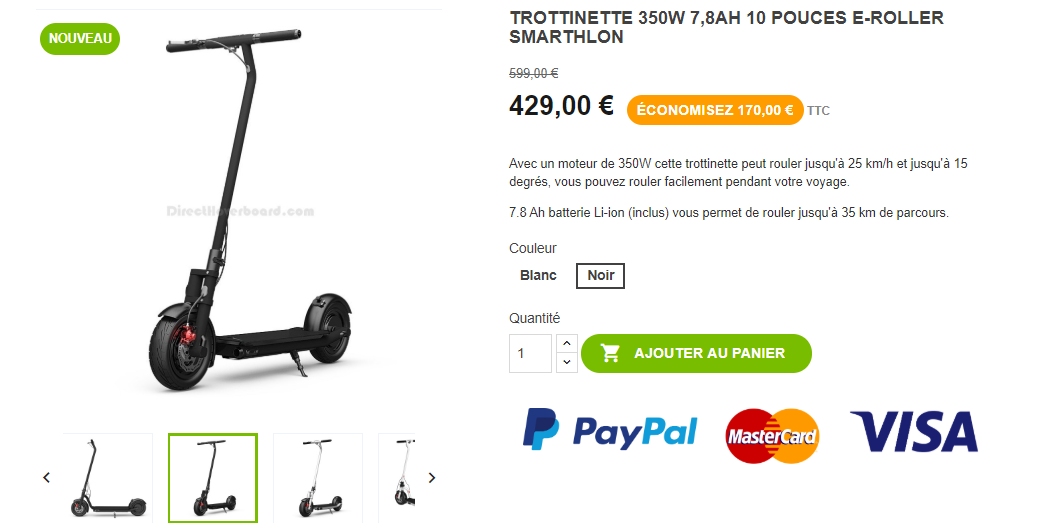
Task: Go to previous thumbnails with left arrow
Action: (46, 478)
